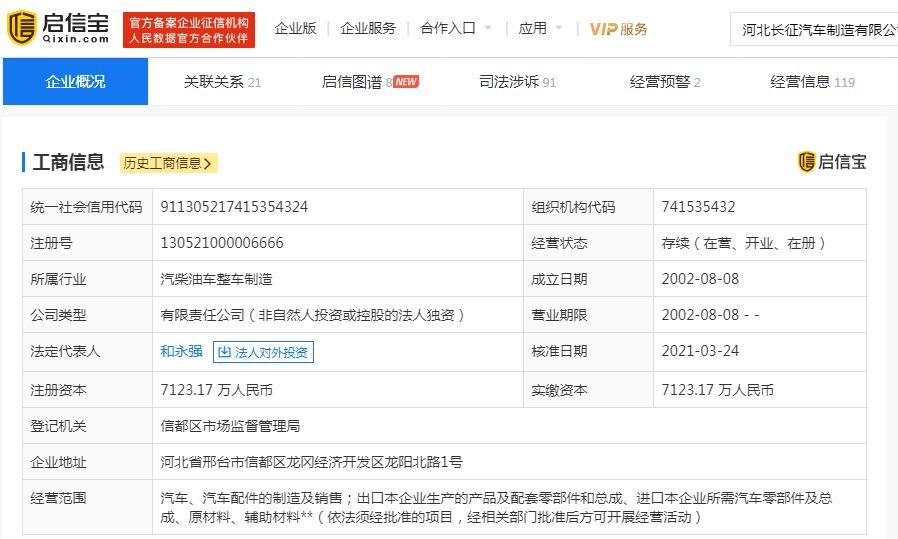
Task: Click registered capital 7123.17 万人民币 in 注册资本 row
Action: (216, 390)
